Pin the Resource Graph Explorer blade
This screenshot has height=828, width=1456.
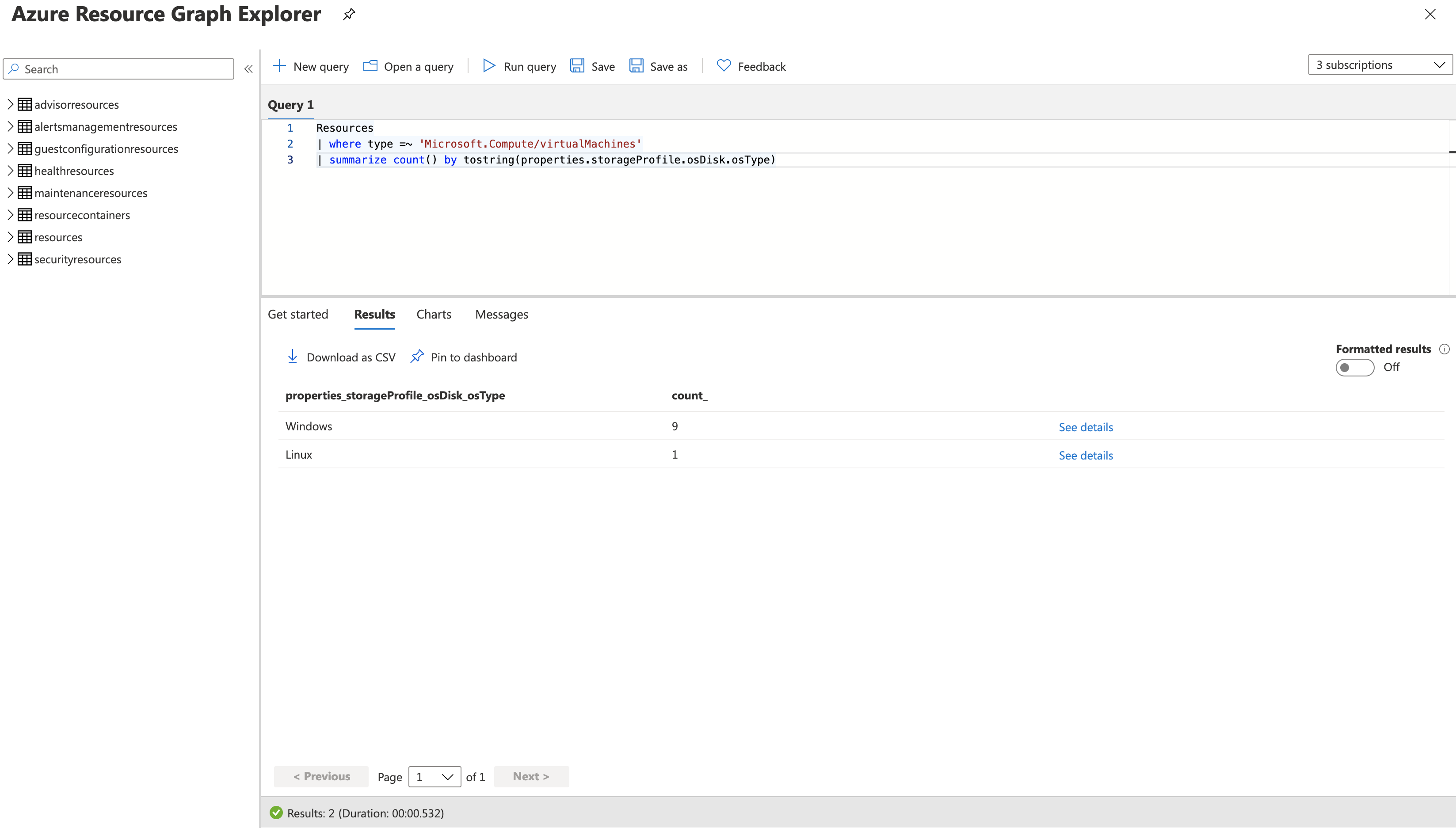349,14
